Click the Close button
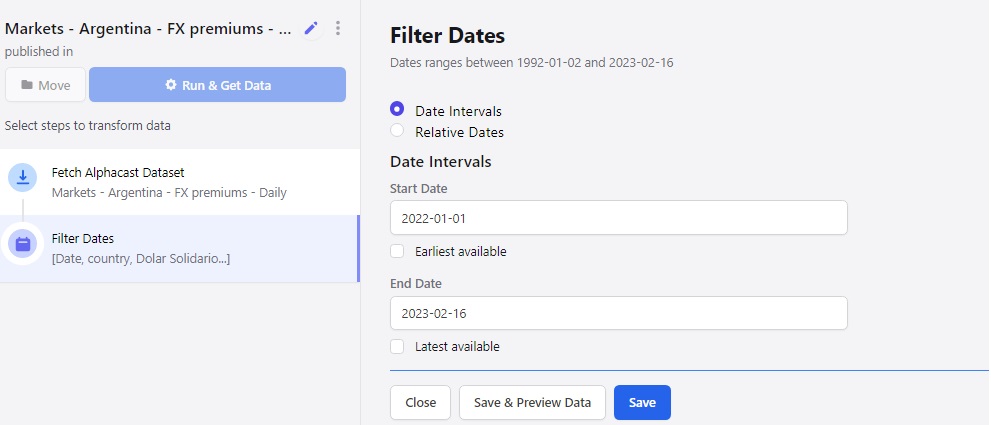 pyautogui.click(x=420, y=402)
